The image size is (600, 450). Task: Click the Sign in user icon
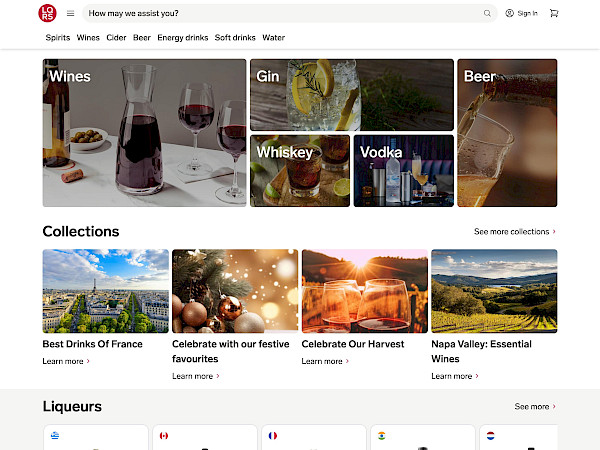pyautogui.click(x=510, y=13)
